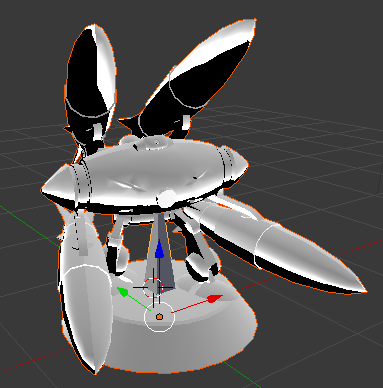Click the gray central support pillar
This screenshot has height=388, width=383.
point(160,253)
